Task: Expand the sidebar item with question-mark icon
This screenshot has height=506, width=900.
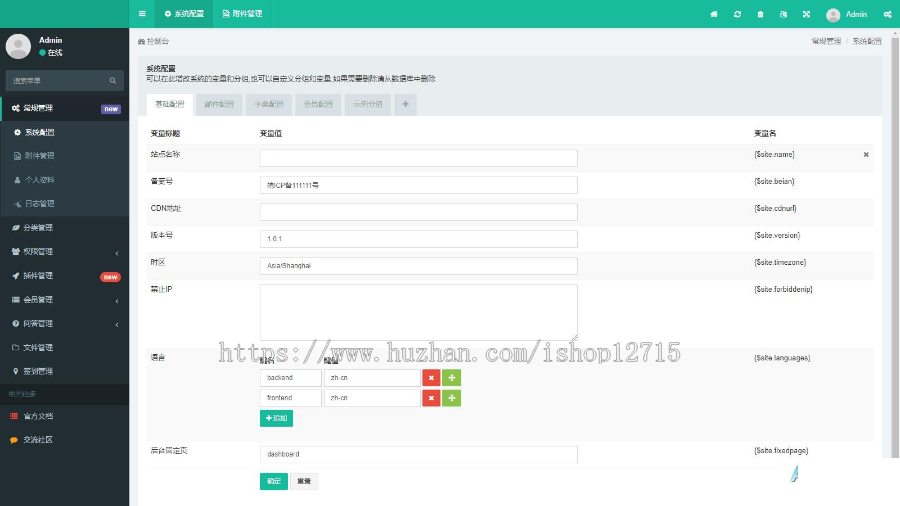Action: coord(64,324)
